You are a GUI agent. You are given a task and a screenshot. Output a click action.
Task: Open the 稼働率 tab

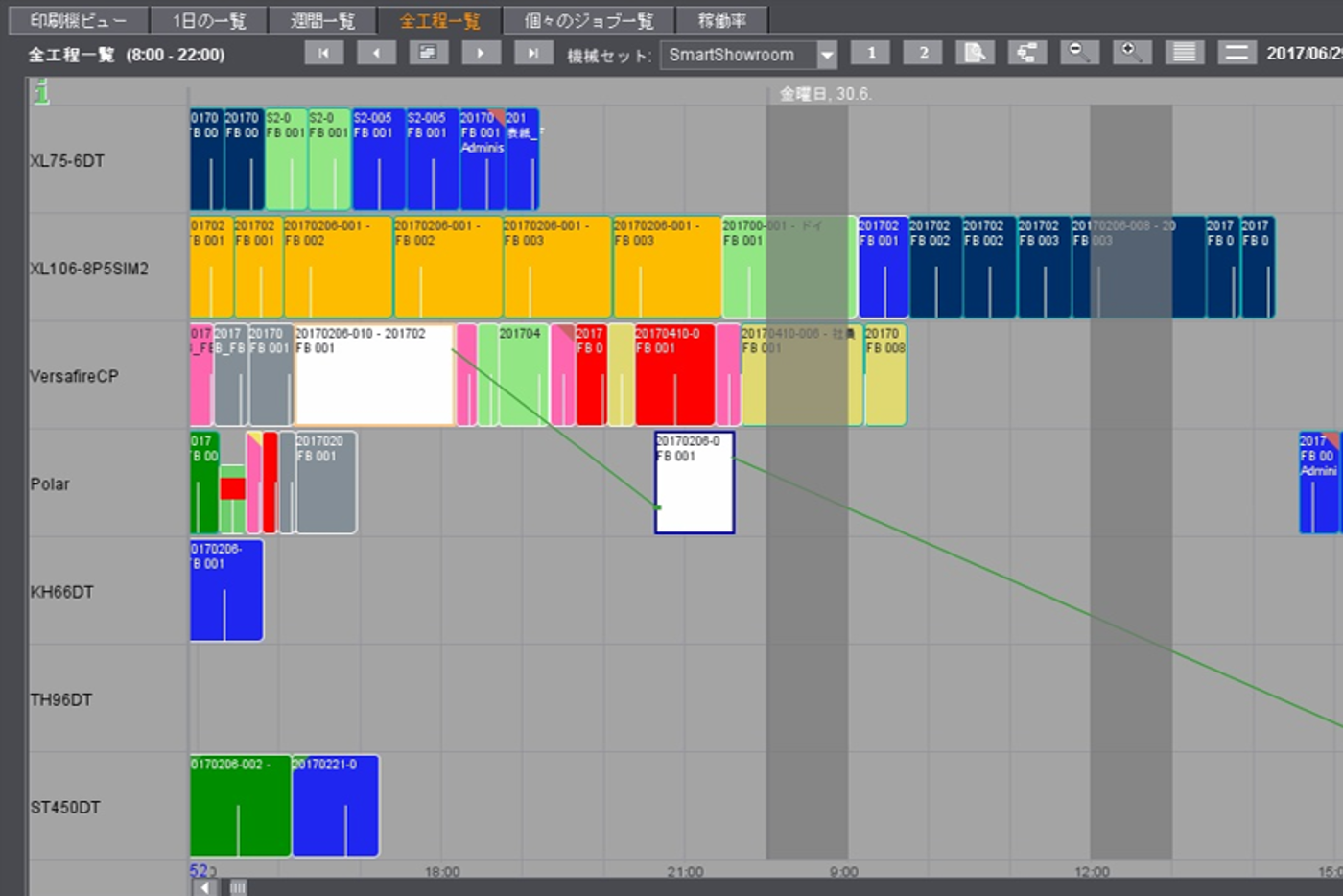tap(722, 20)
